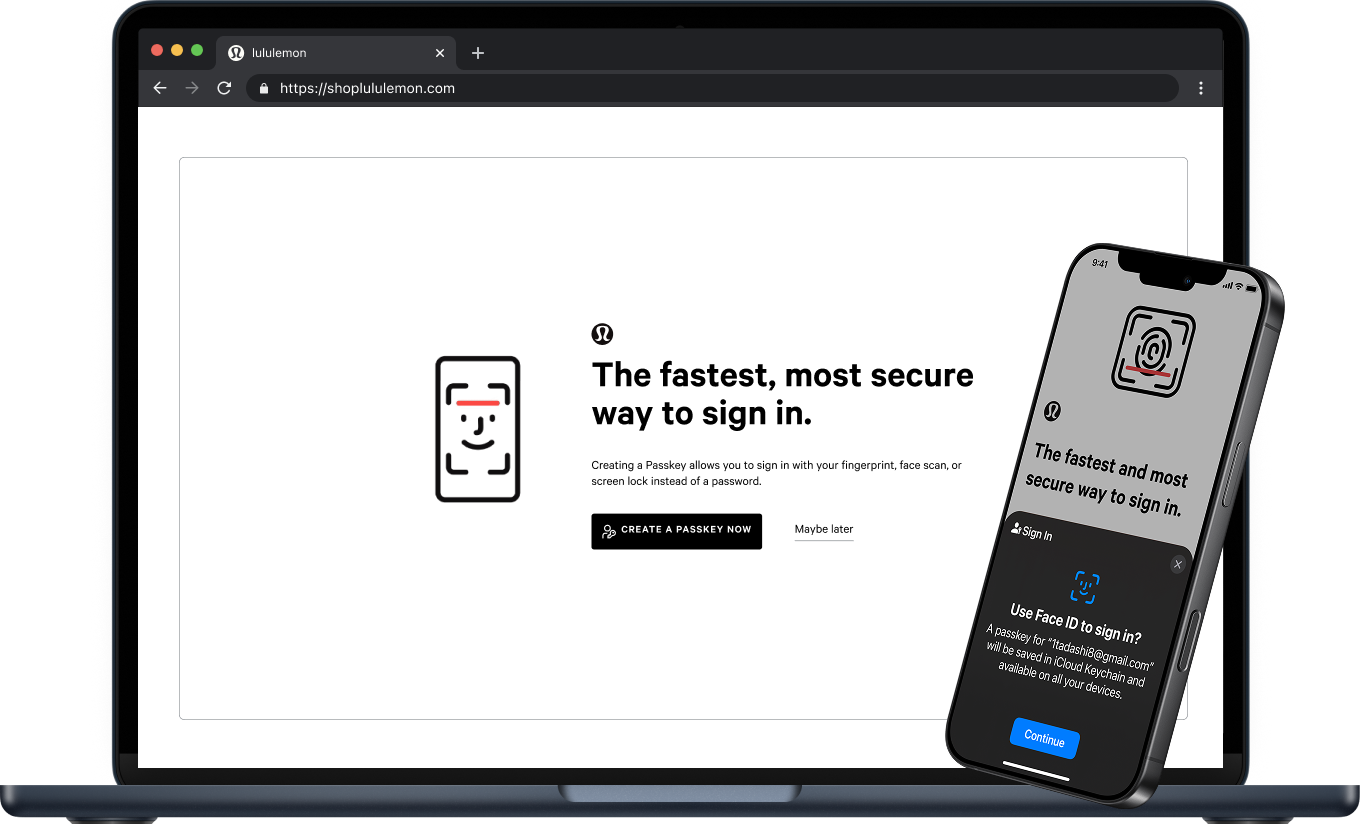Reload the page with the refresh icon
The height and width of the screenshot is (824, 1360).
[224, 88]
